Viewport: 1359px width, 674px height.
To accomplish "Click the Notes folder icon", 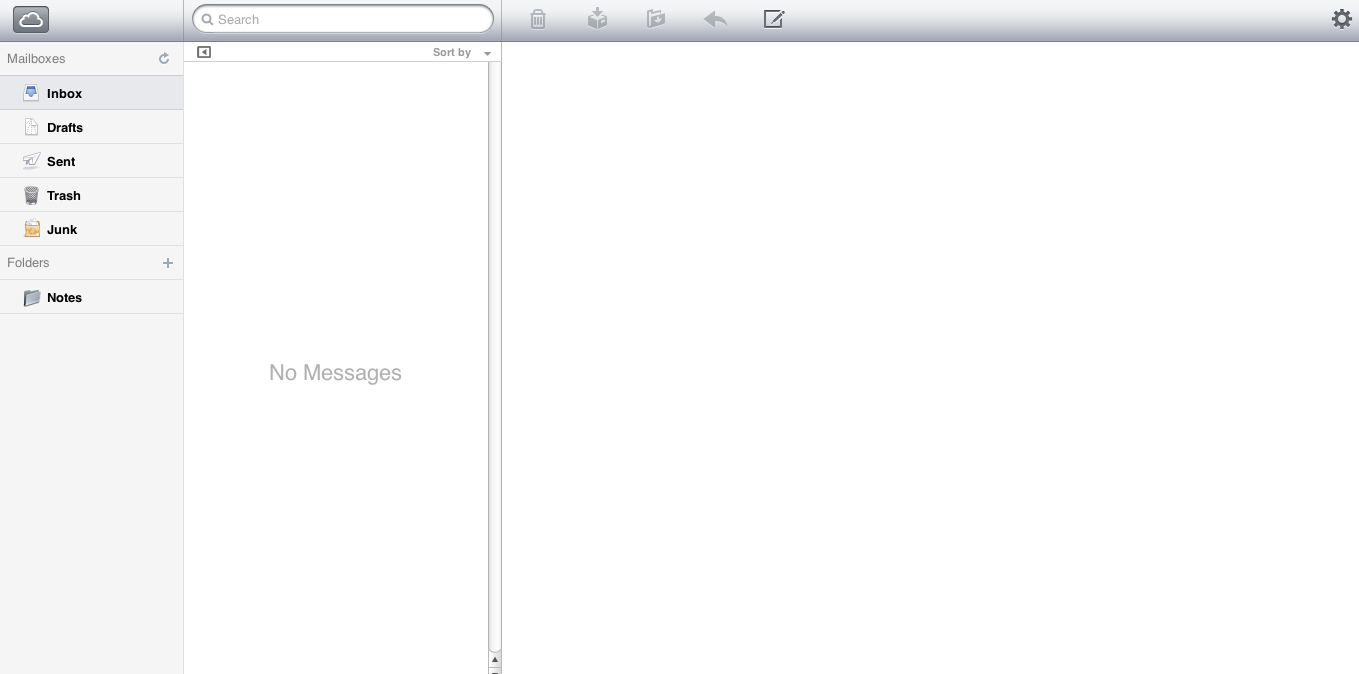I will tap(31, 297).
